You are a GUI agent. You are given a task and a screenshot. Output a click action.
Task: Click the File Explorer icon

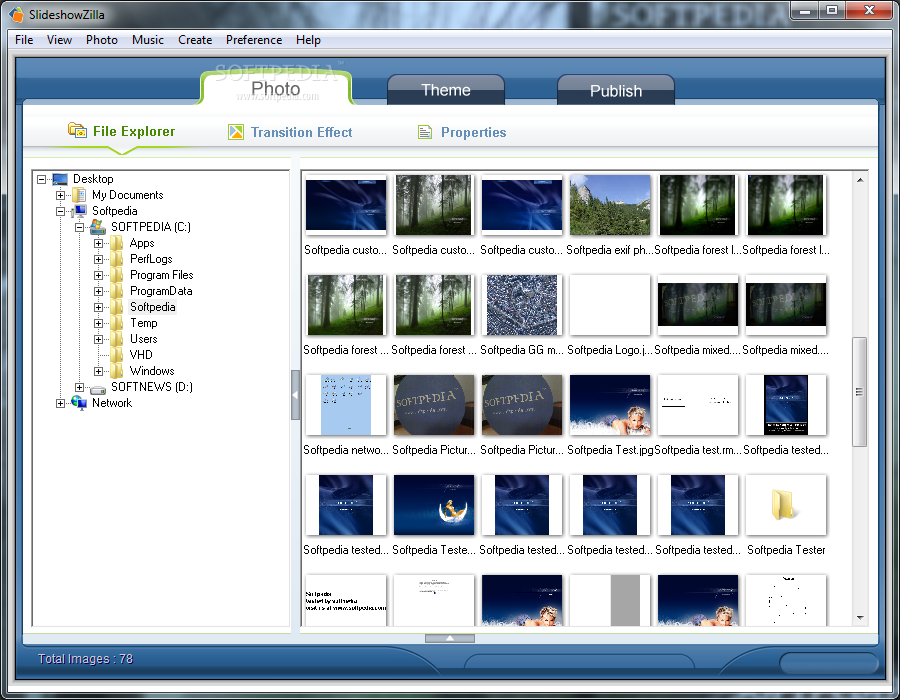[77, 131]
